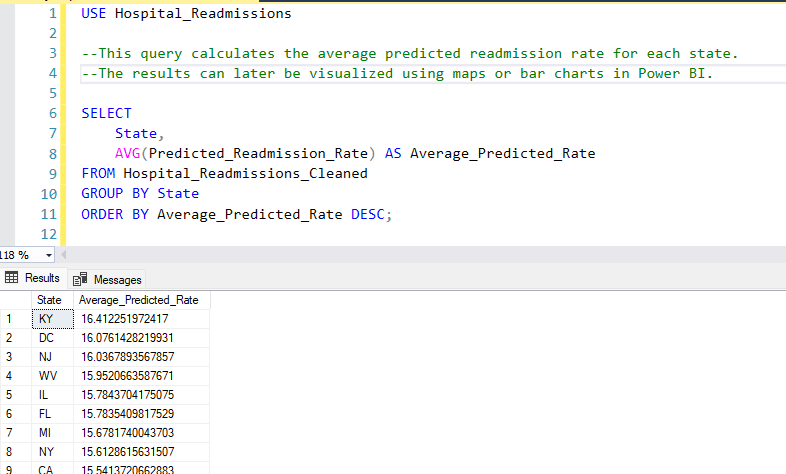Viewport: 786px width, 474px height.
Task: Open the 118 % zoom dropdown
Action: [x=49, y=255]
